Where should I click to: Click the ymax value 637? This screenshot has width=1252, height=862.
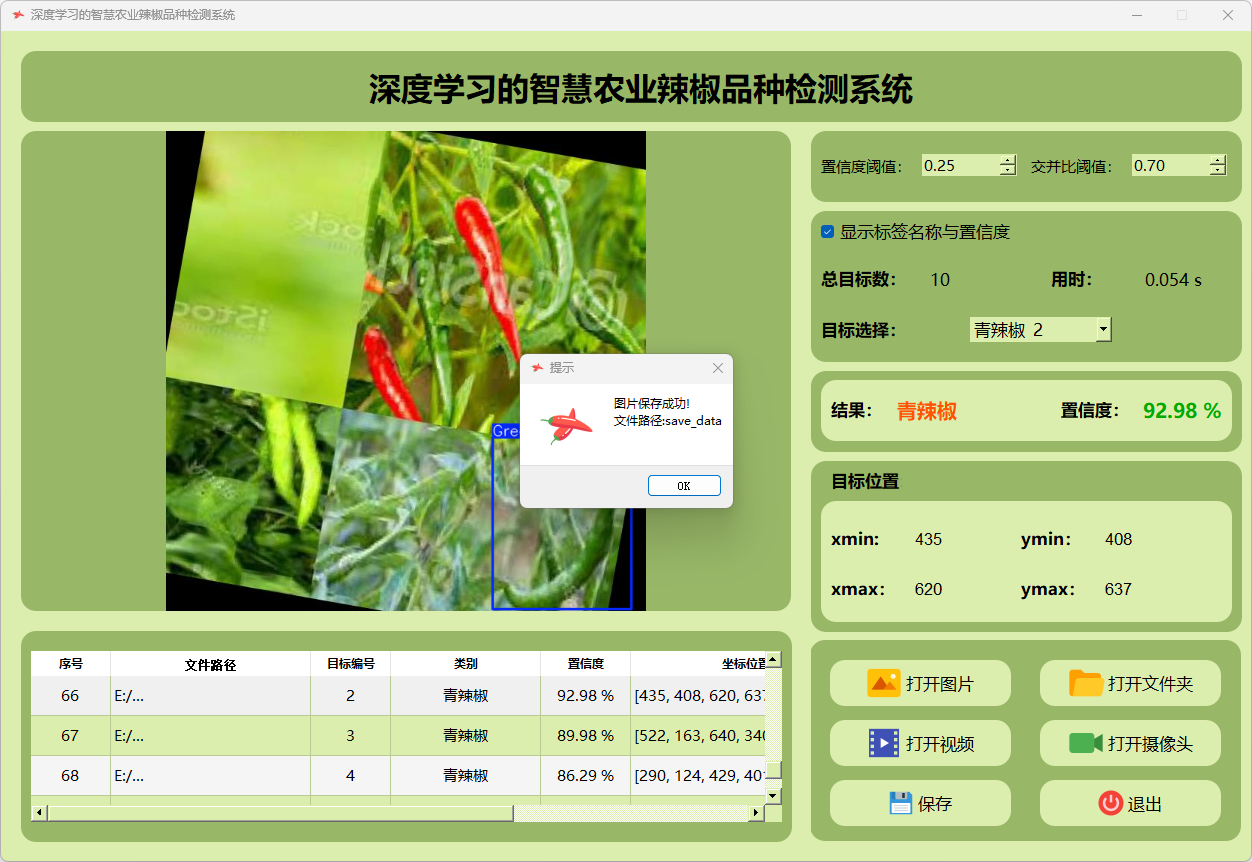1118,589
